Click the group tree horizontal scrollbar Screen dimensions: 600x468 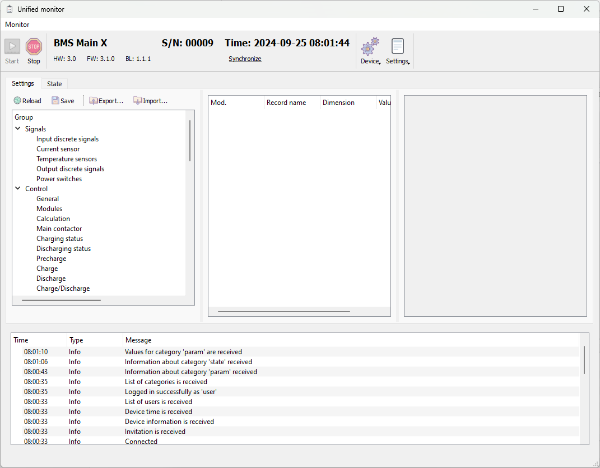point(61,300)
